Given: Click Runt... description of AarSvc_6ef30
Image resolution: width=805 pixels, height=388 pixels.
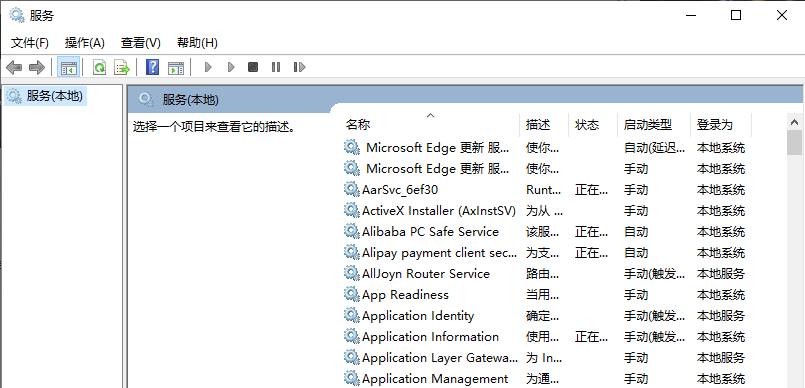Looking at the screenshot, I should pyautogui.click(x=544, y=190).
